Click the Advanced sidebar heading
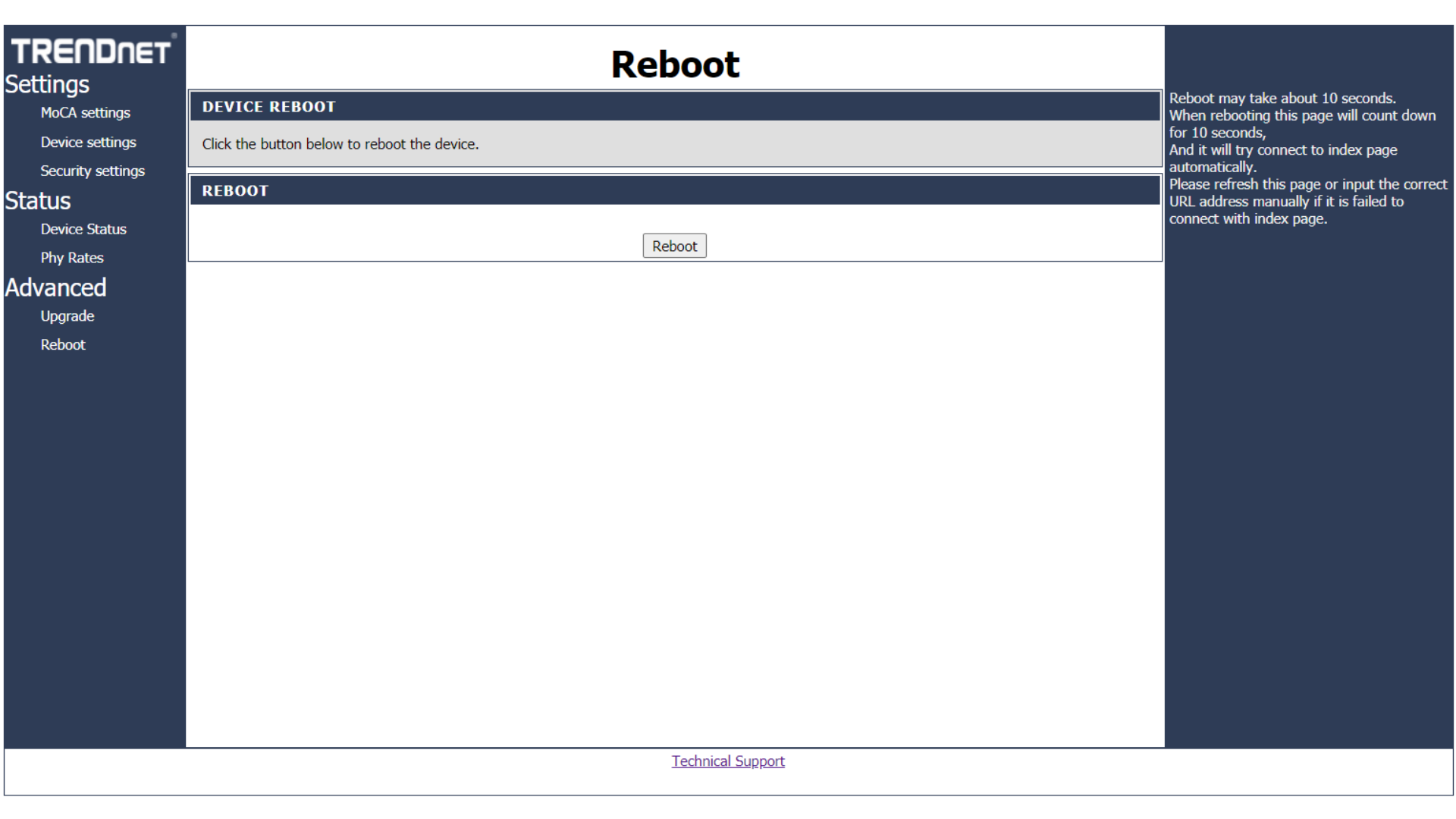The height and width of the screenshot is (819, 1456). coord(55,287)
